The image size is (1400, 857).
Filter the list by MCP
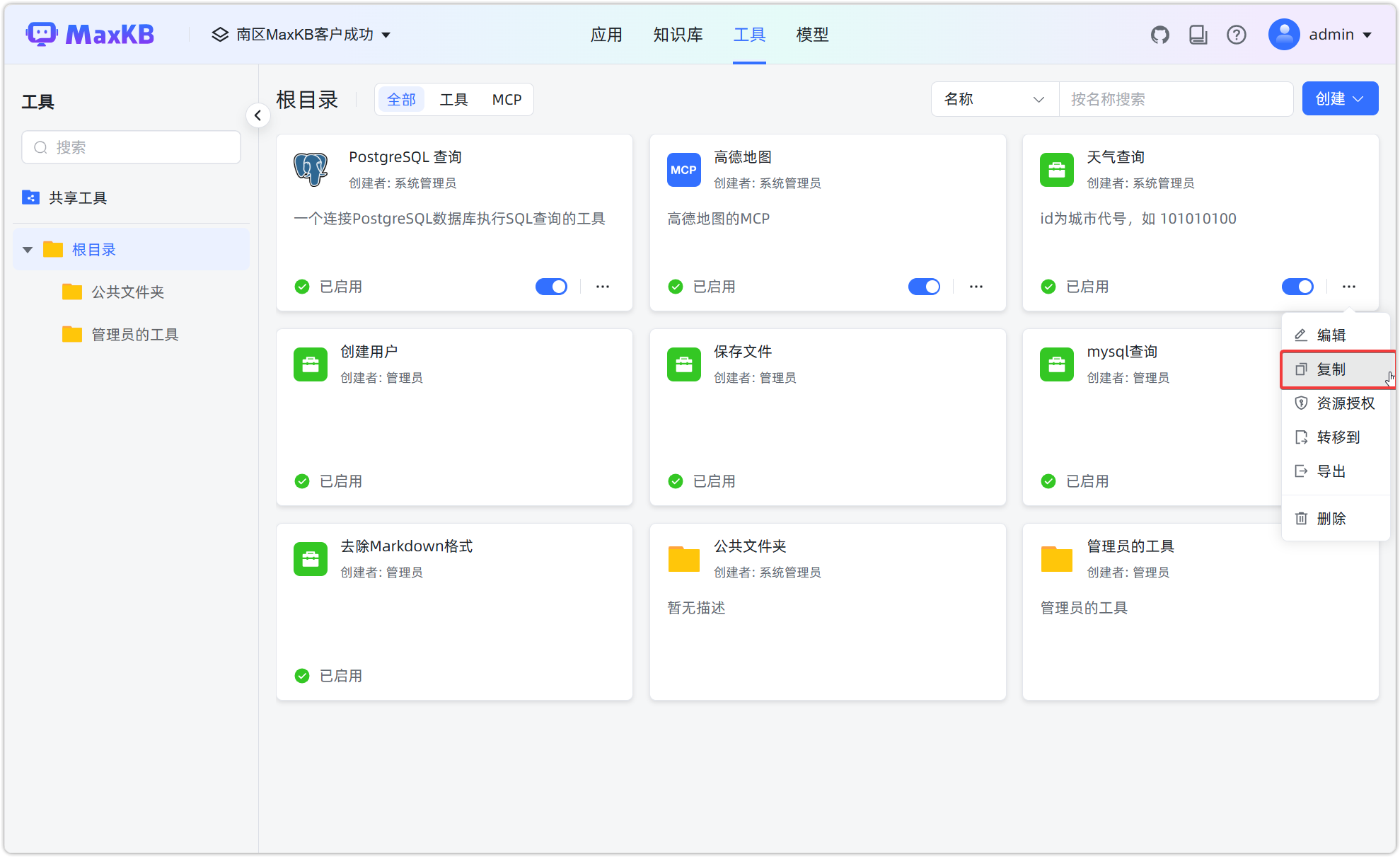pyautogui.click(x=507, y=100)
